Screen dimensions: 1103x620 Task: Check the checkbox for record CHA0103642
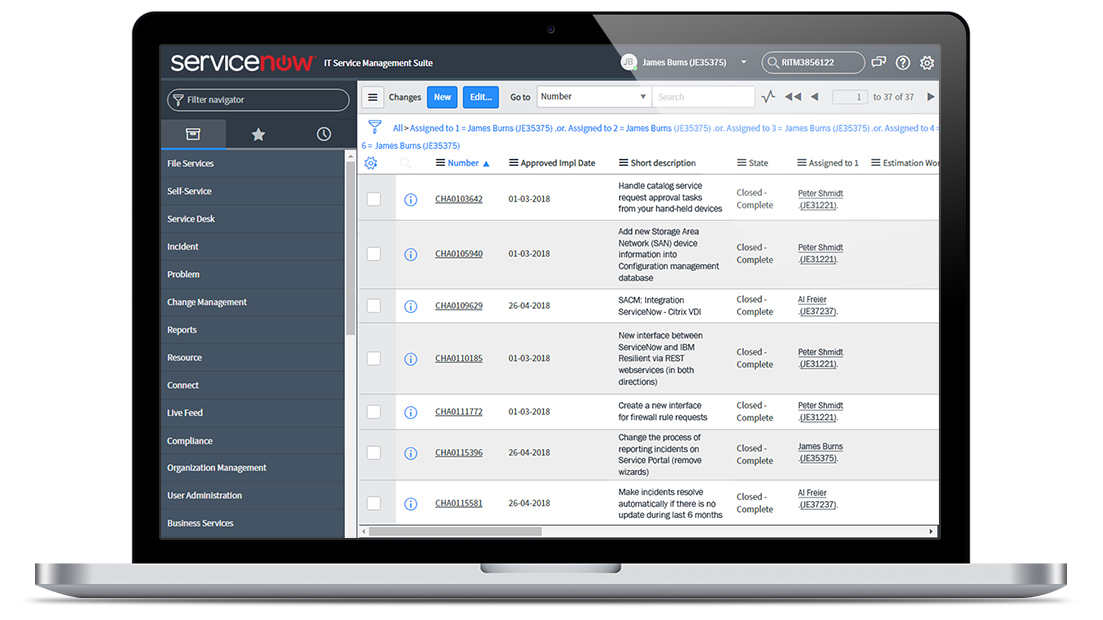374,198
